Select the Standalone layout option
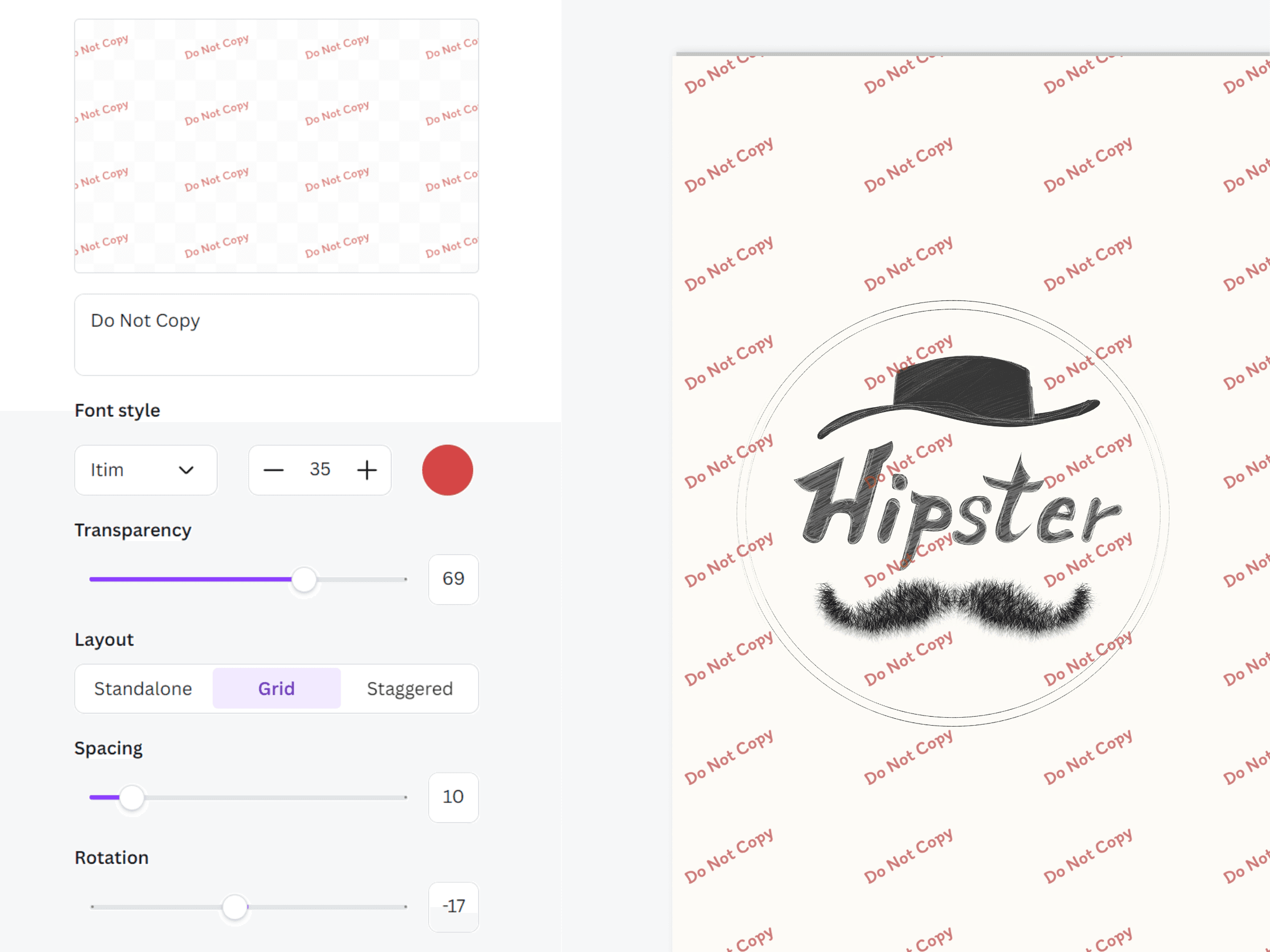Viewport: 1270px width, 952px height. (x=143, y=689)
